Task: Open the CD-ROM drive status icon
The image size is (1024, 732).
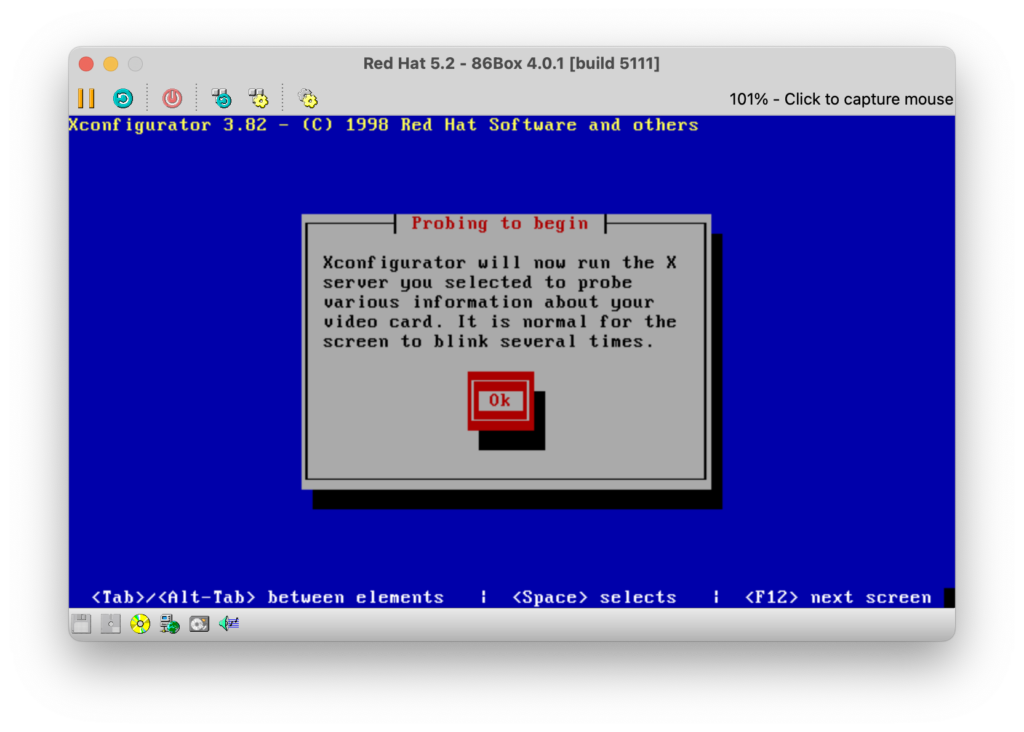Action: click(140, 624)
